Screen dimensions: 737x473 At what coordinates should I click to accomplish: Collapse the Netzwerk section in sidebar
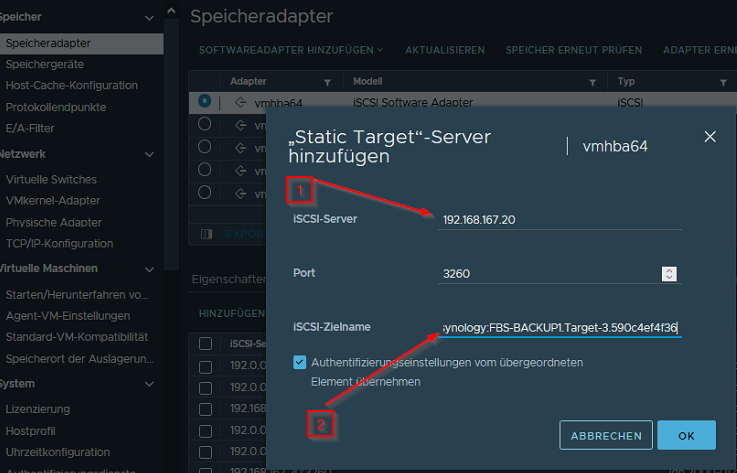click(x=149, y=154)
